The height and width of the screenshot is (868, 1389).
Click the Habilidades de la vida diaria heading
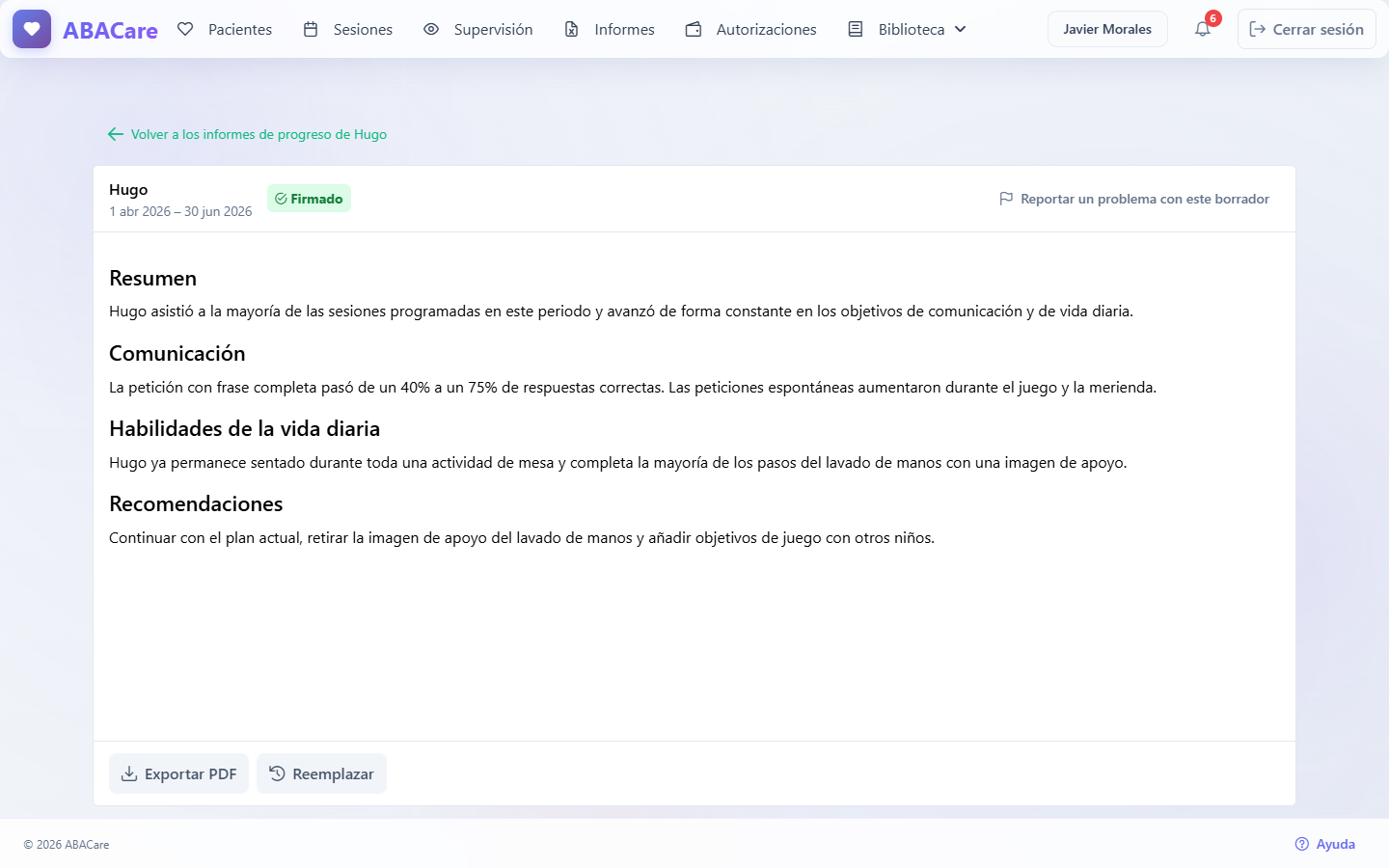point(244,428)
